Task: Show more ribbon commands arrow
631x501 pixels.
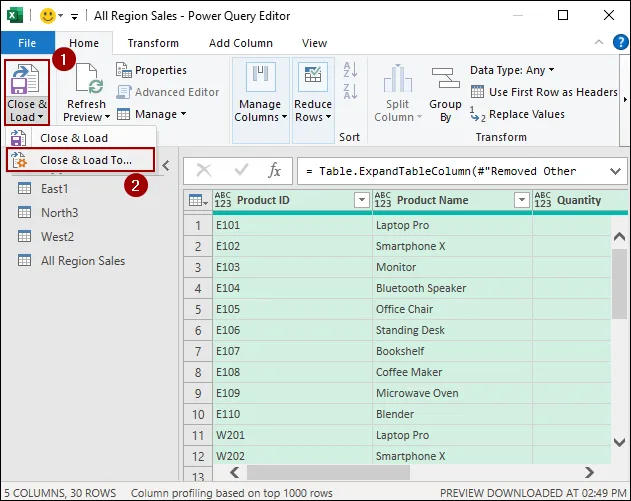Action: pos(625,99)
